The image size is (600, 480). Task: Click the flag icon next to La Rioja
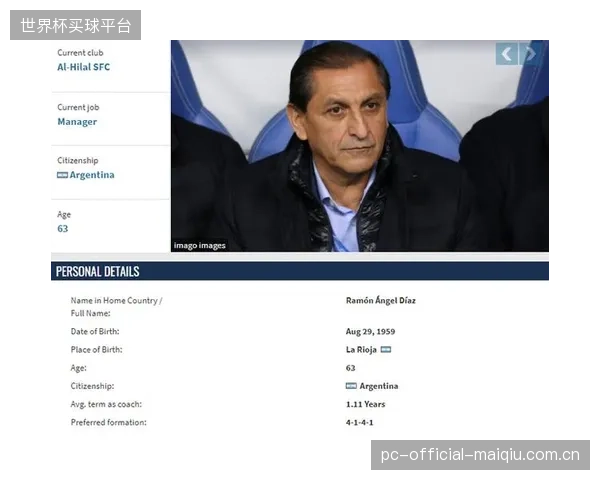pos(386,349)
